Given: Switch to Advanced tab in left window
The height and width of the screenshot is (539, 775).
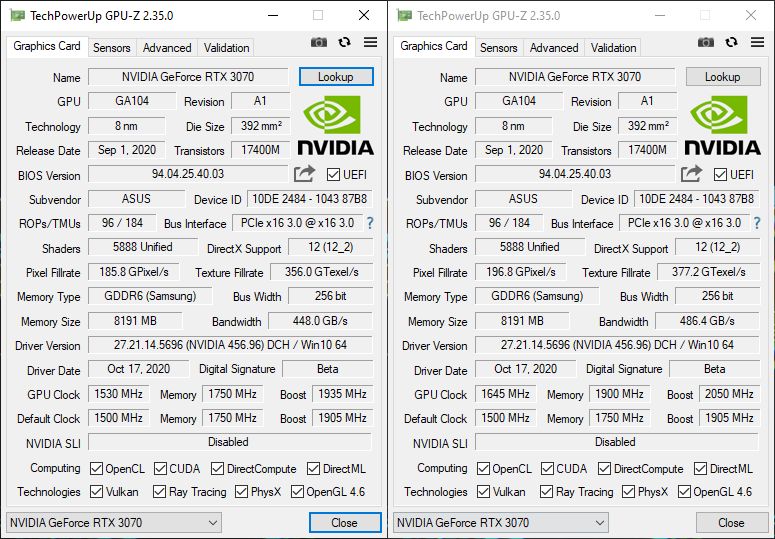Looking at the screenshot, I should 167,48.
